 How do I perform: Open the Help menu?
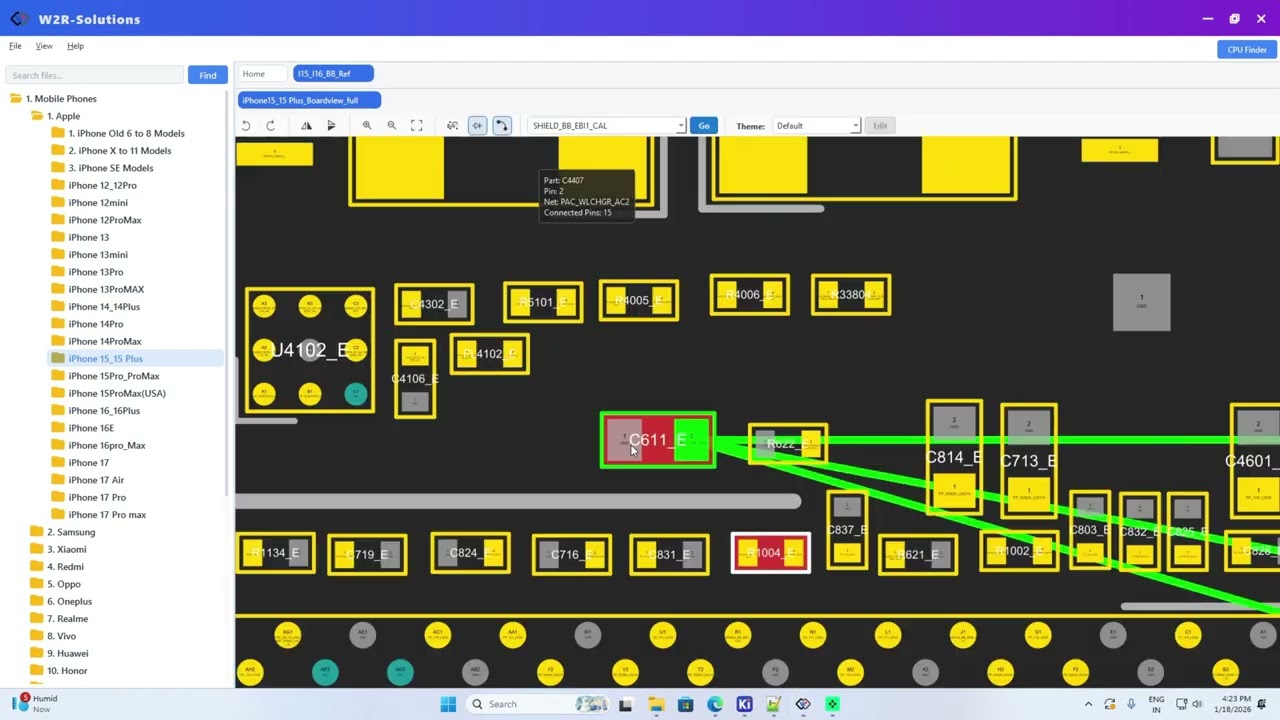[x=75, y=46]
